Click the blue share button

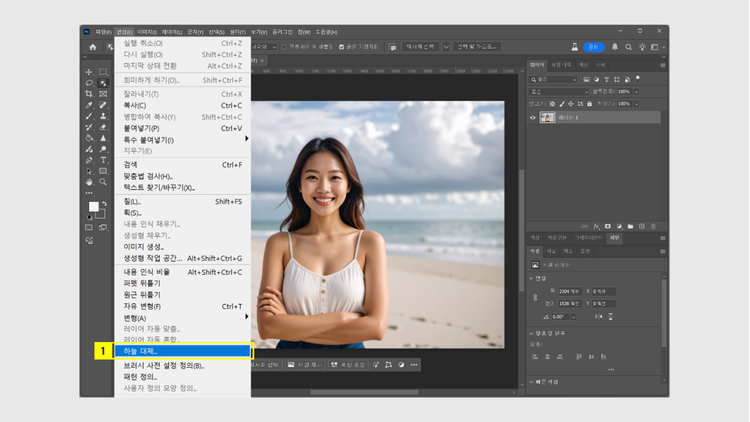click(x=594, y=47)
